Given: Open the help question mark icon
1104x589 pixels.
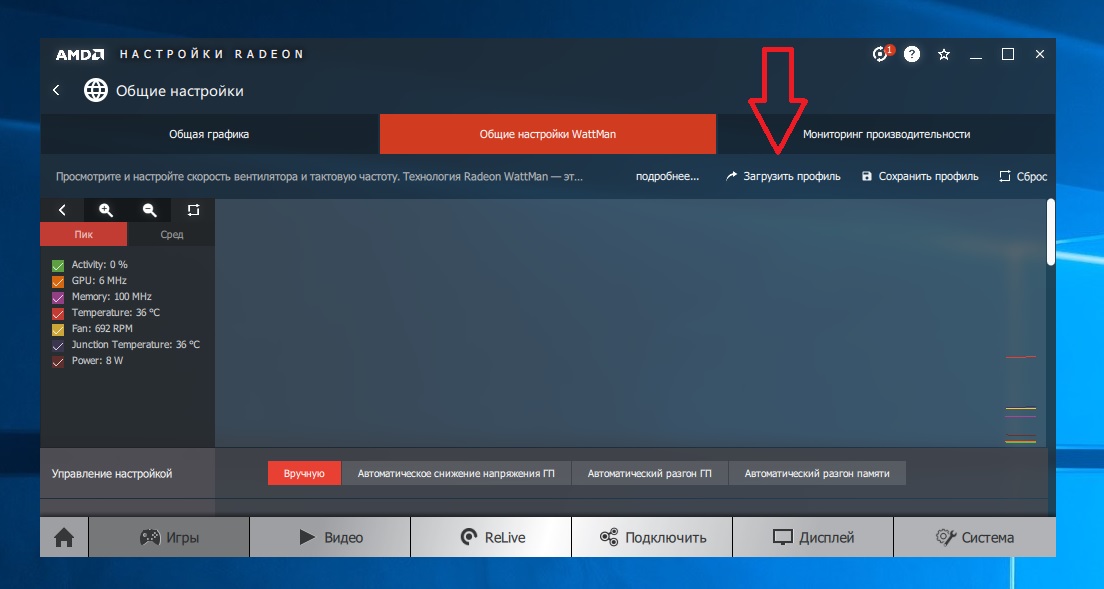Looking at the screenshot, I should point(912,54).
